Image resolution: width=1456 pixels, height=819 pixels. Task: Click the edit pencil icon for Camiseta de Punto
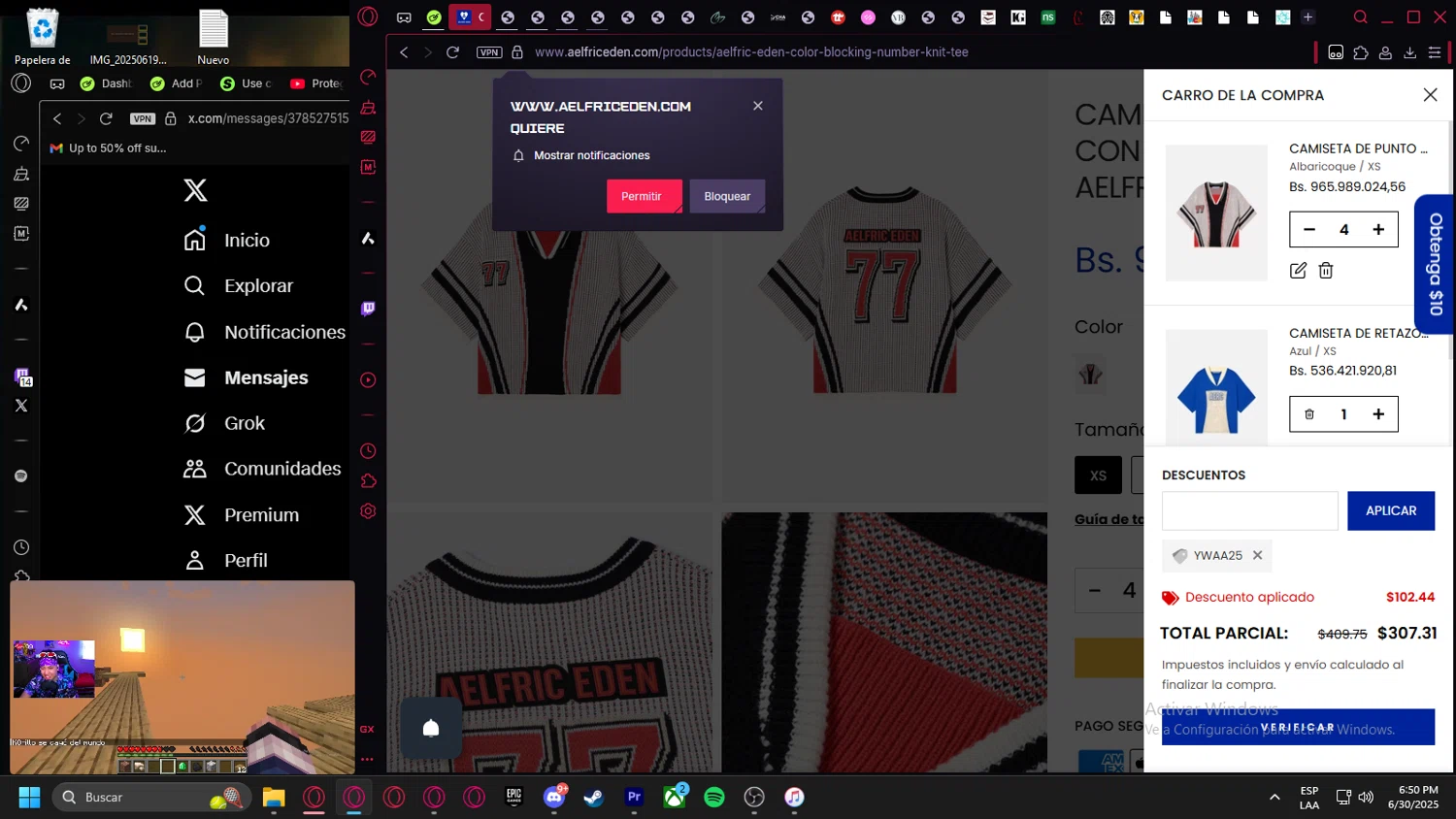[x=1298, y=271]
